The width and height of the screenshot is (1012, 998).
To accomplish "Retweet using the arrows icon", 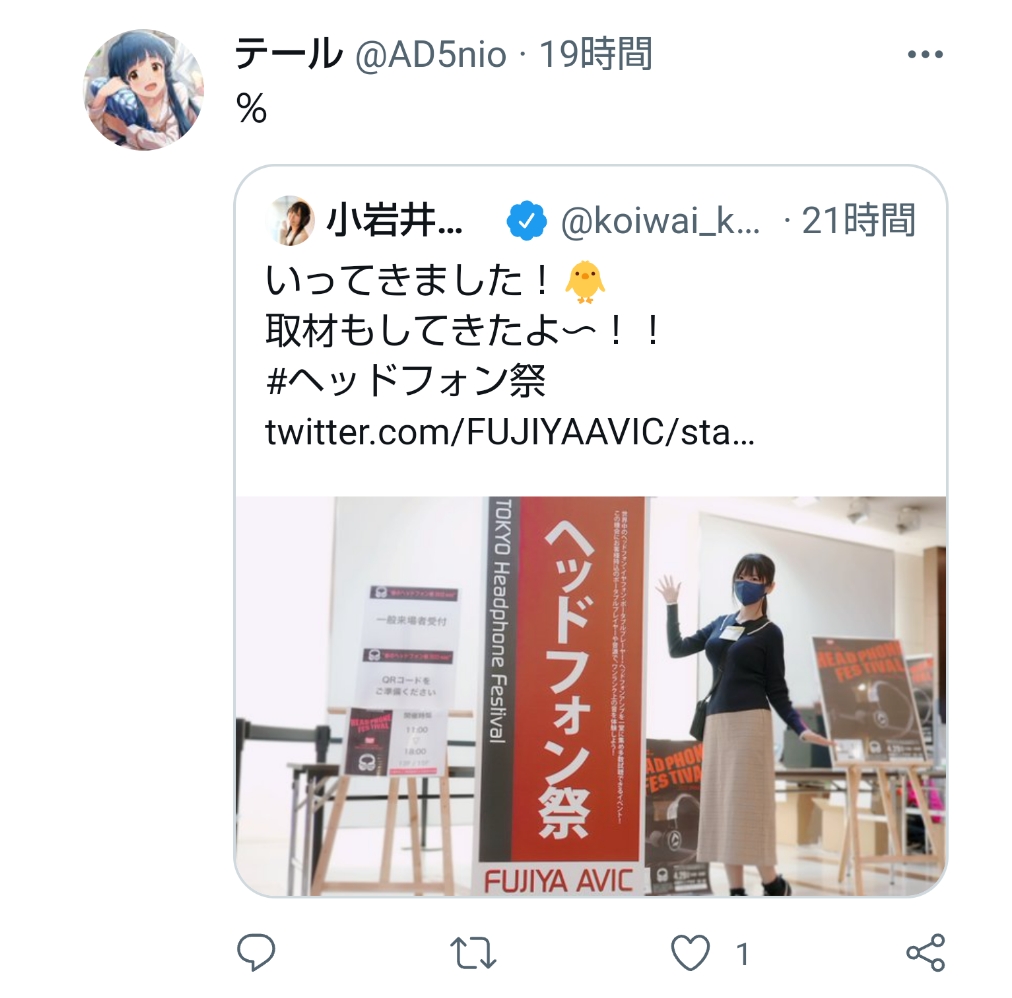I will tap(473, 953).
